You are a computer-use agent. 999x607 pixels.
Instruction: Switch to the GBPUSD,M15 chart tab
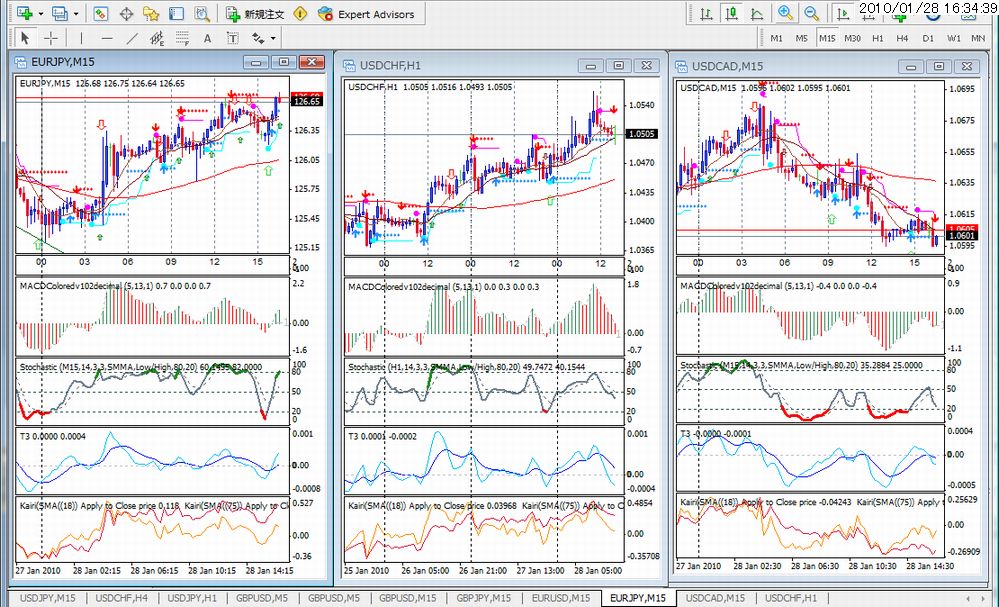[x=407, y=598]
